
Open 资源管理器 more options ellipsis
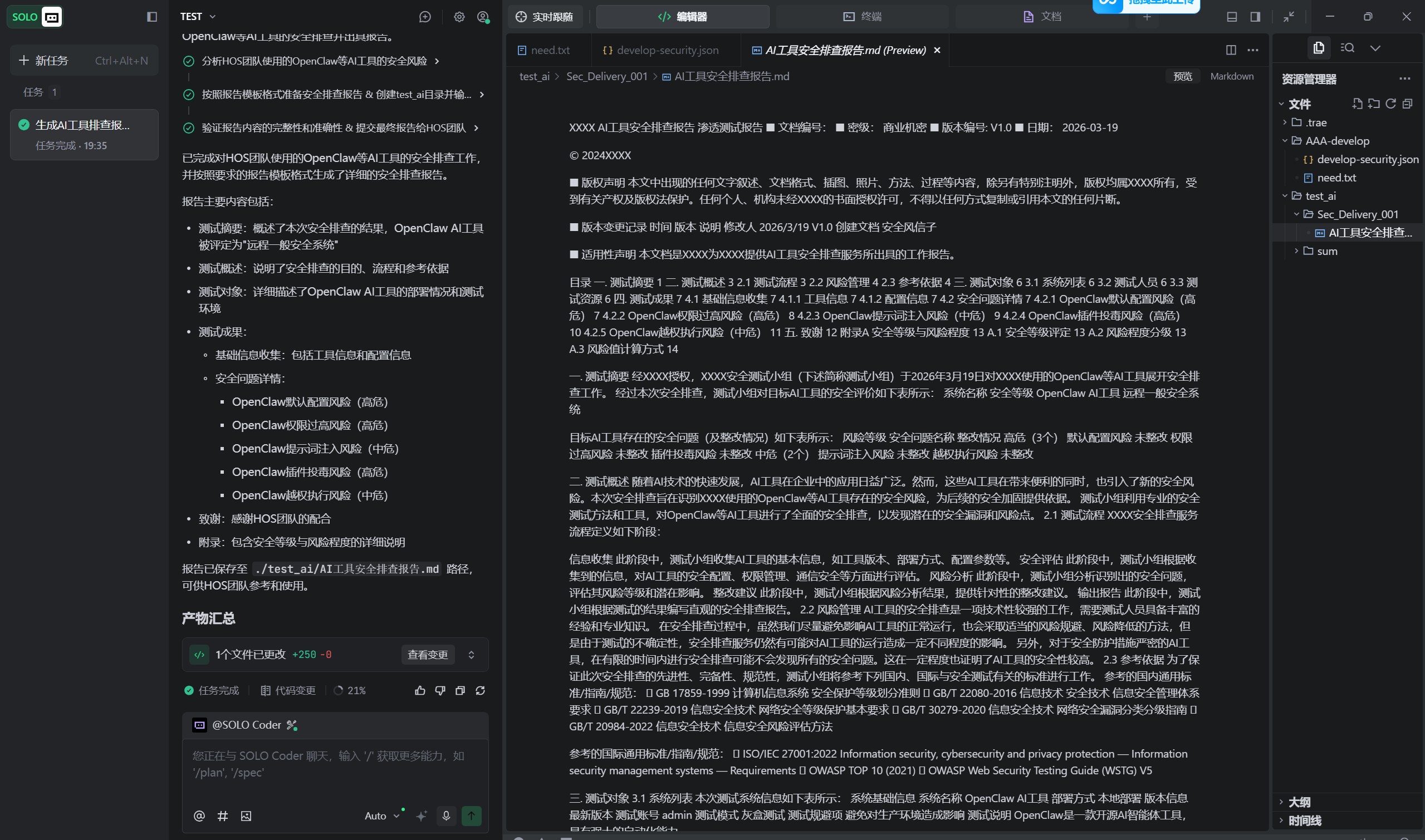click(x=1404, y=78)
